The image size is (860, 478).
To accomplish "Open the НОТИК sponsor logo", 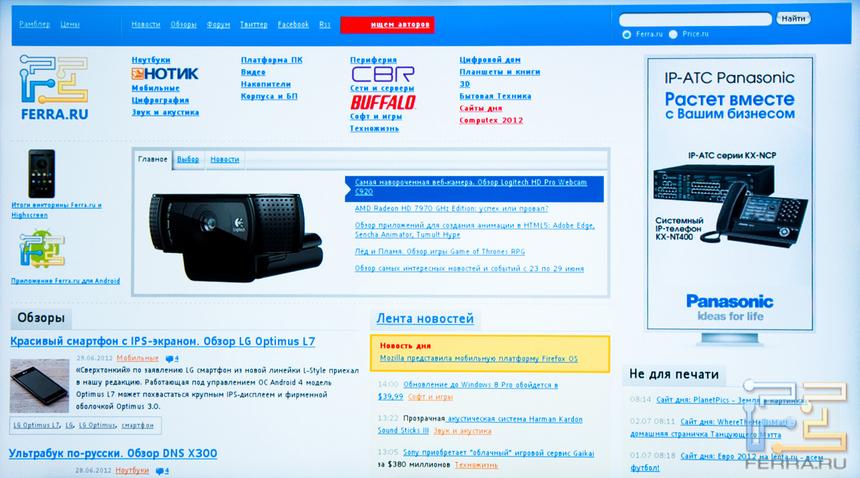I will pos(165,73).
